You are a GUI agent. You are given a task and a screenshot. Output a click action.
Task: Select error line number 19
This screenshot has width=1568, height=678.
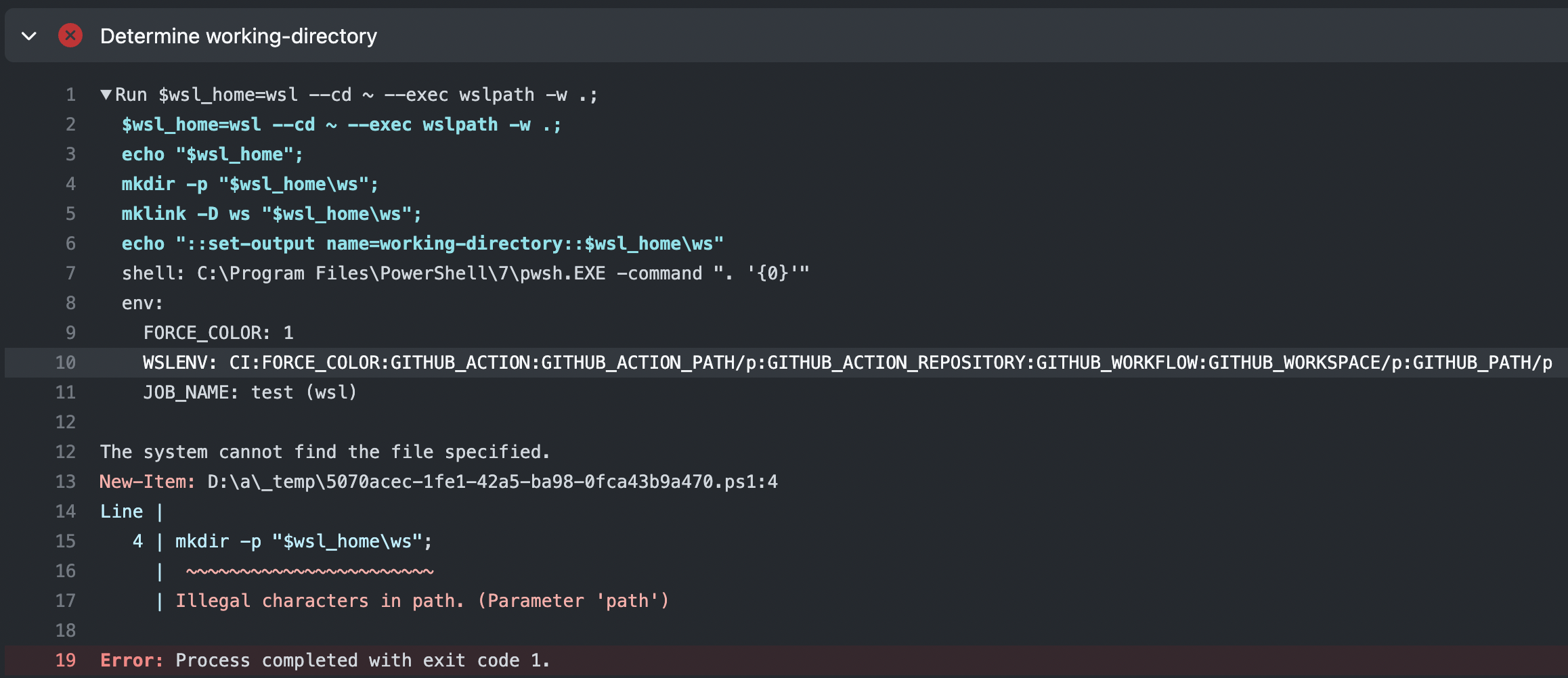click(x=65, y=660)
